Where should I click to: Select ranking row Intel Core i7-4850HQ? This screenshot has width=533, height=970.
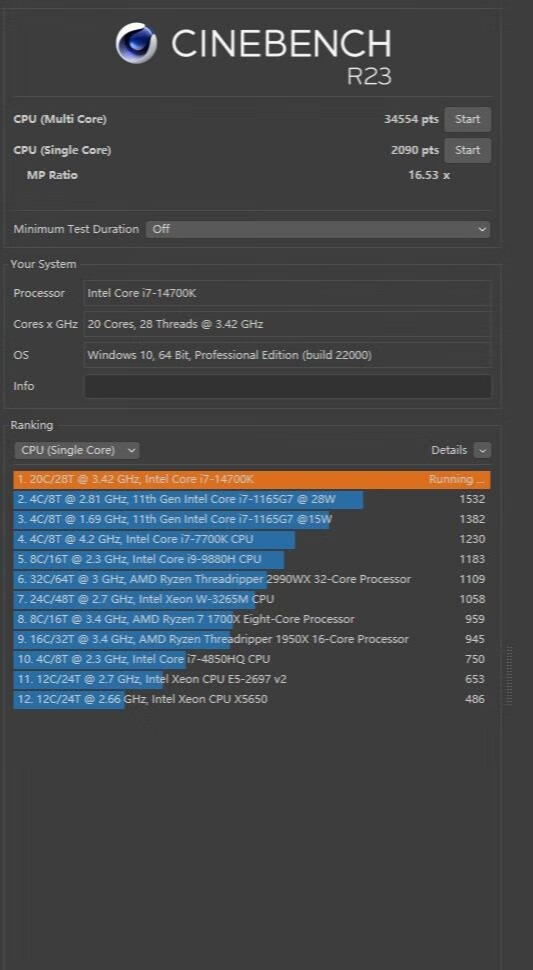point(252,659)
